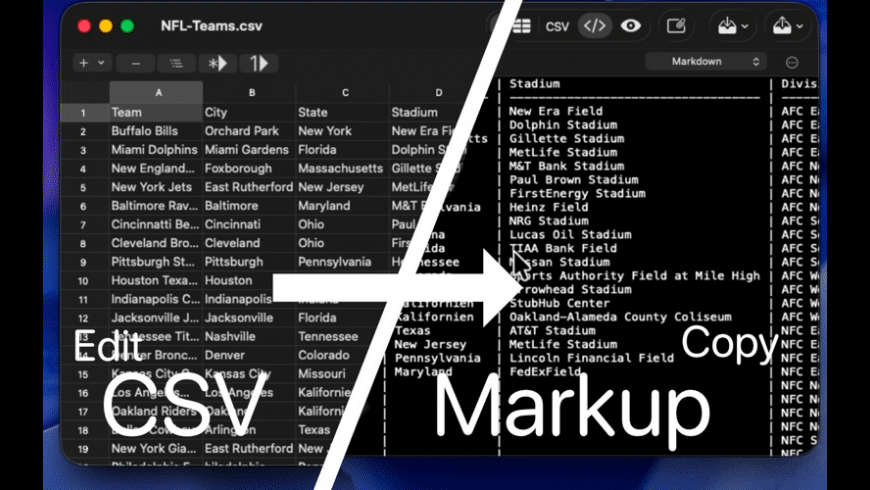Image resolution: width=870 pixels, height=490 pixels.
Task: Select column header B
Action: point(252,93)
